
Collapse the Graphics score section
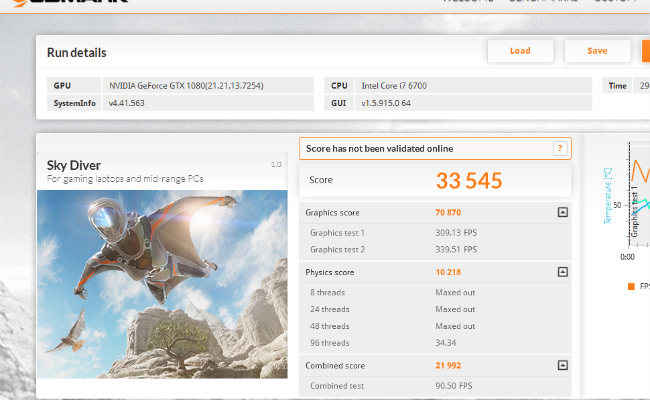[563, 212]
